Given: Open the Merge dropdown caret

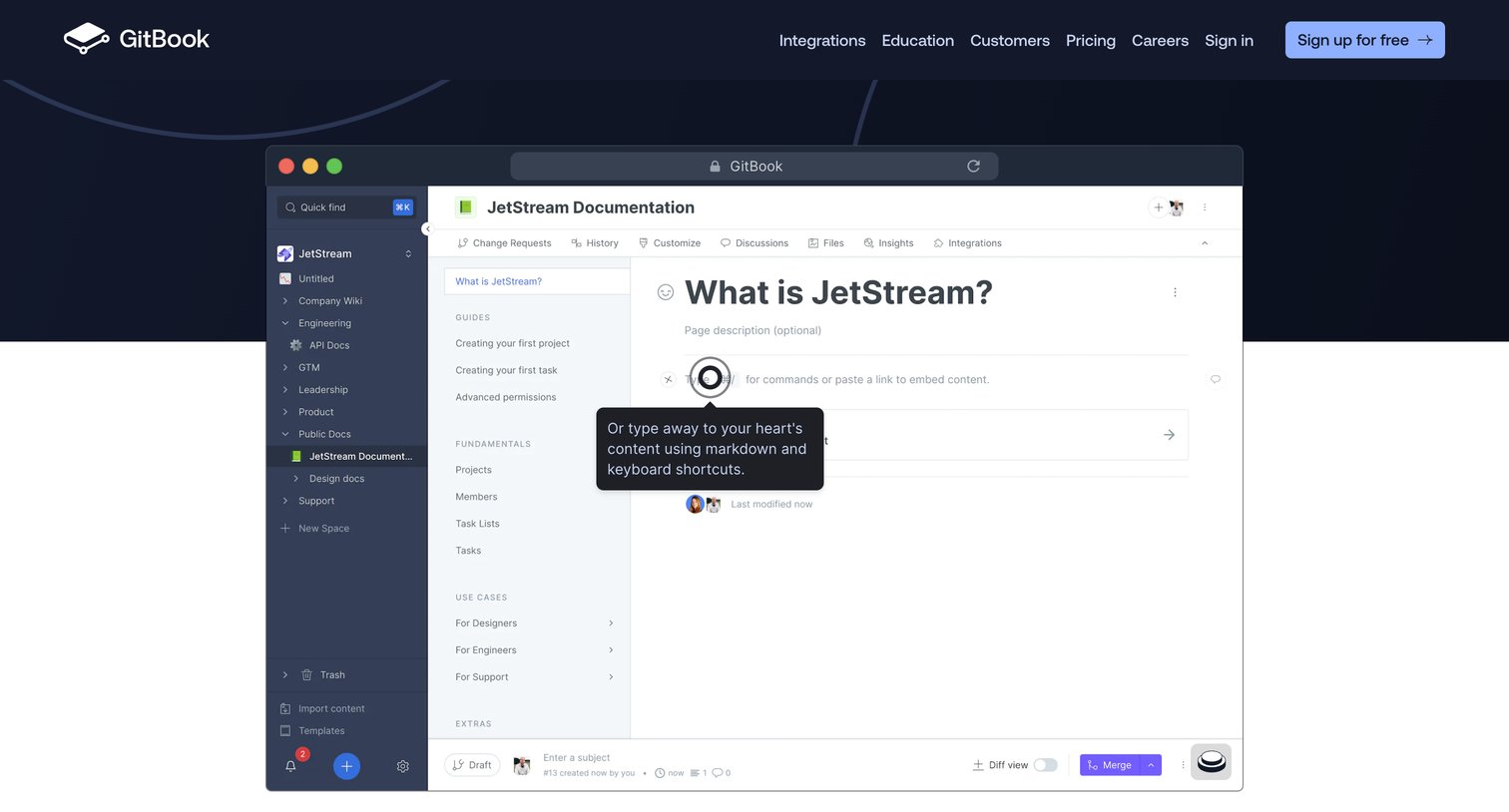Looking at the screenshot, I should (1151, 765).
